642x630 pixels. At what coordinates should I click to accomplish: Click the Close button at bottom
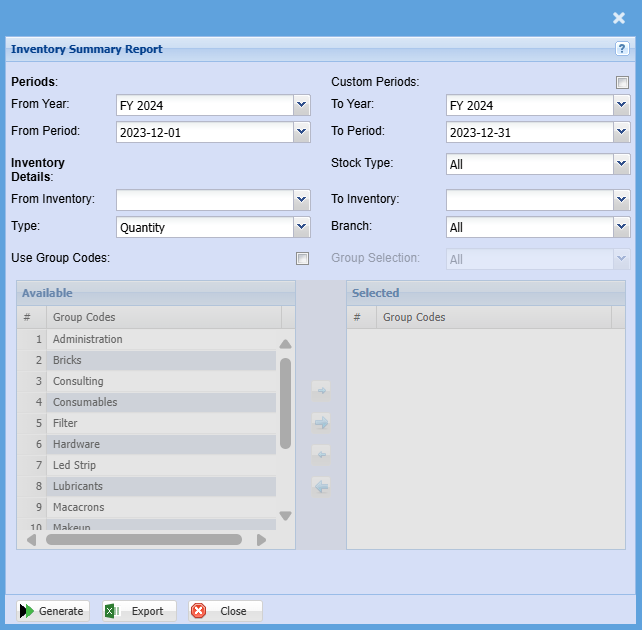225,611
